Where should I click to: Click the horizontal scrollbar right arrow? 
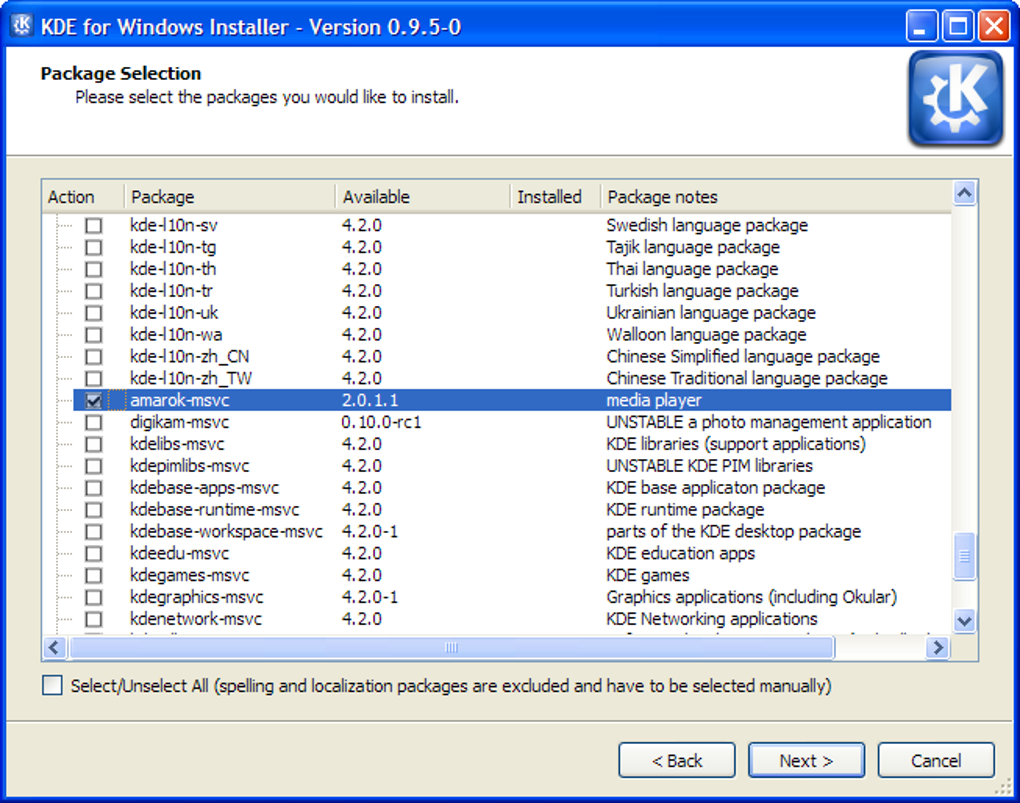click(x=937, y=647)
